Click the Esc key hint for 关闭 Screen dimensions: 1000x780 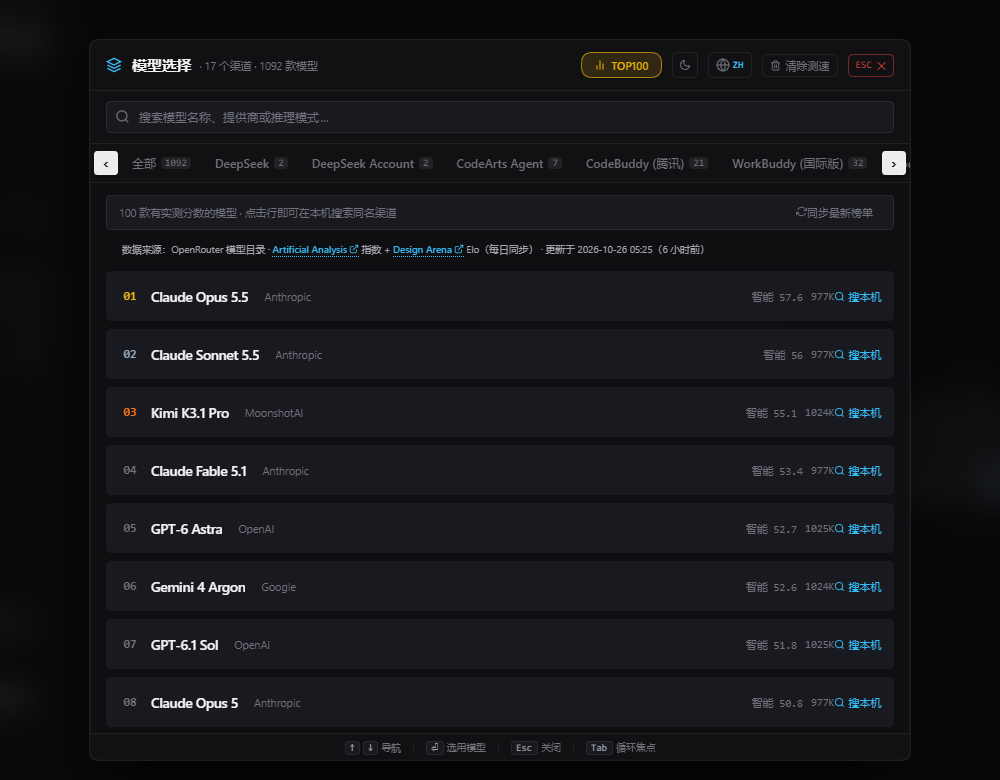click(x=524, y=747)
